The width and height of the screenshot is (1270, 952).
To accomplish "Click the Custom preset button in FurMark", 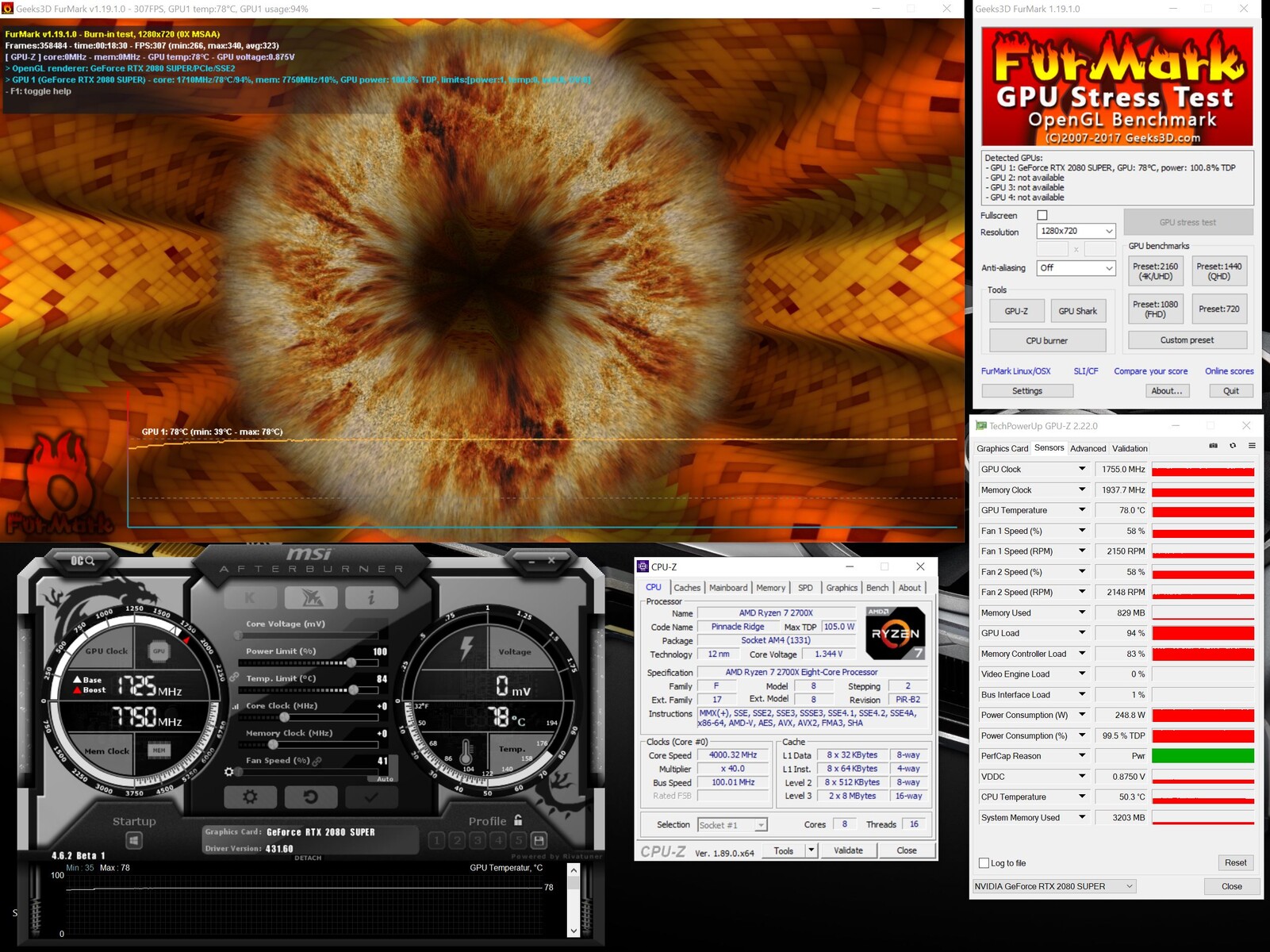I will [x=1188, y=340].
